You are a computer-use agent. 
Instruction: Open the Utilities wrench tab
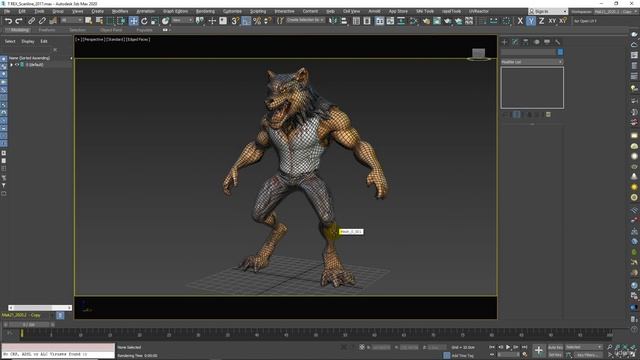pos(557,42)
